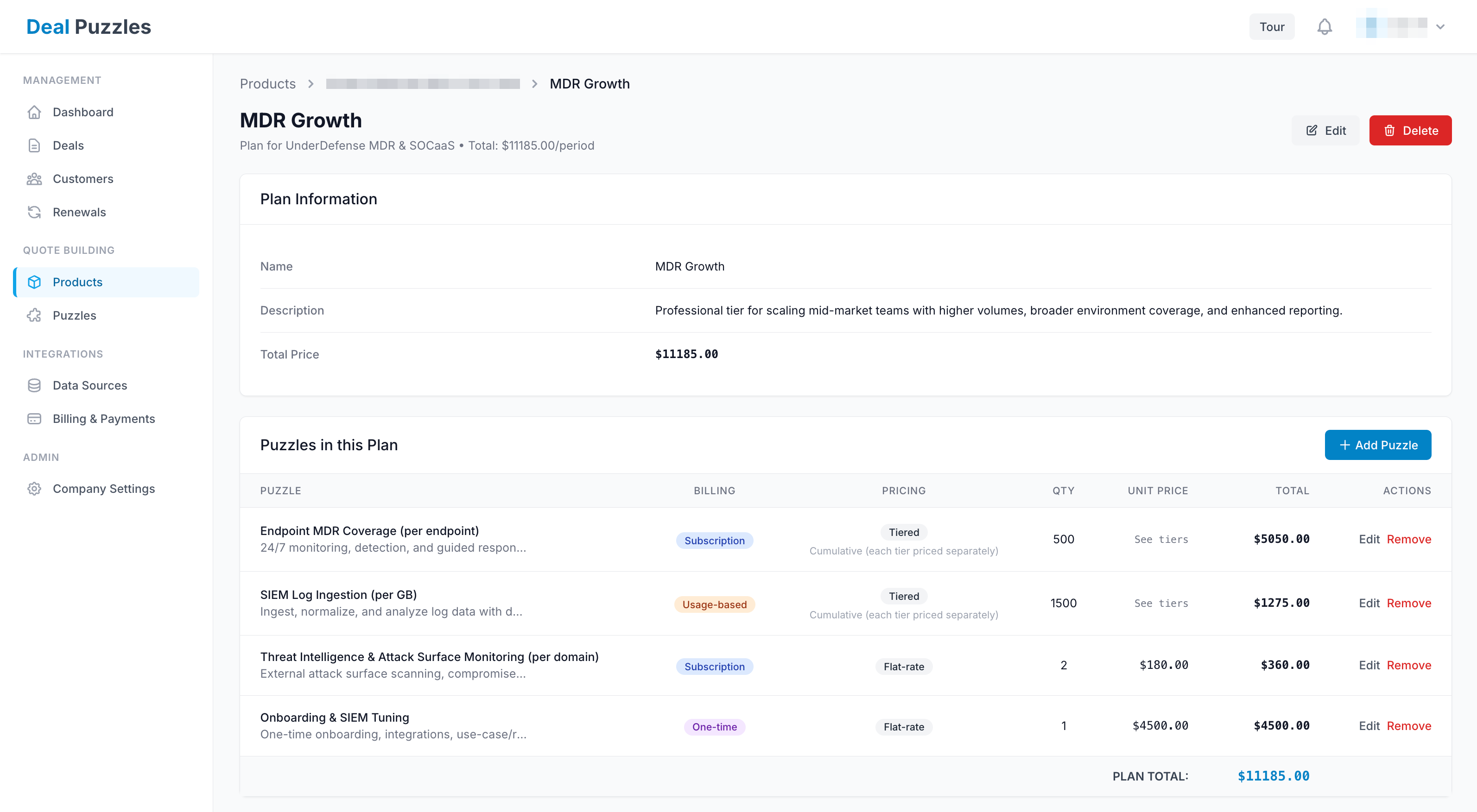Click the redacted middle breadcrumb link
The width and height of the screenshot is (1477, 812).
[x=423, y=84]
